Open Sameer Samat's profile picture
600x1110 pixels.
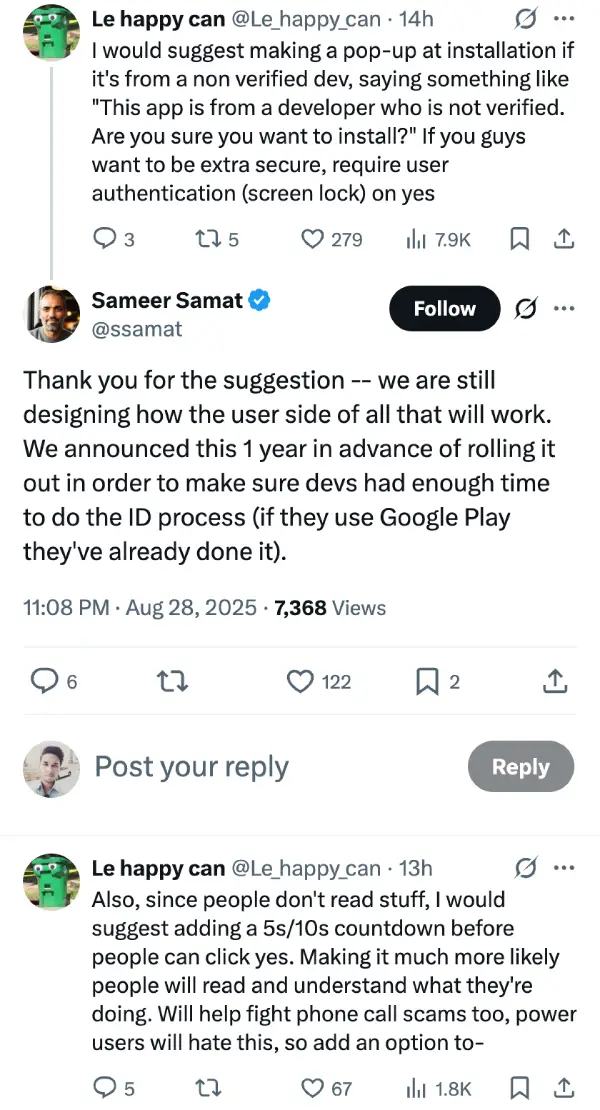[x=52, y=314]
